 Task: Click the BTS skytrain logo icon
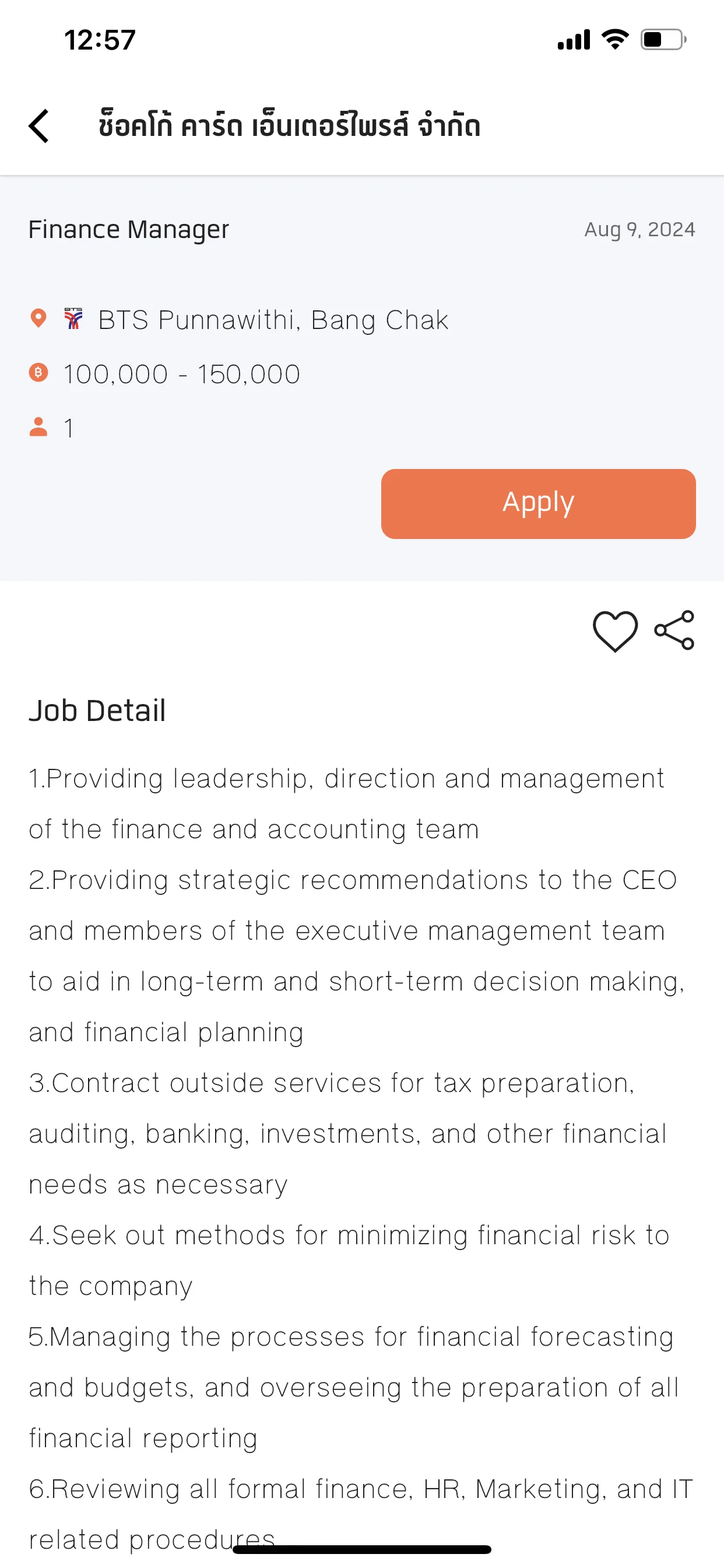pyautogui.click(x=73, y=318)
